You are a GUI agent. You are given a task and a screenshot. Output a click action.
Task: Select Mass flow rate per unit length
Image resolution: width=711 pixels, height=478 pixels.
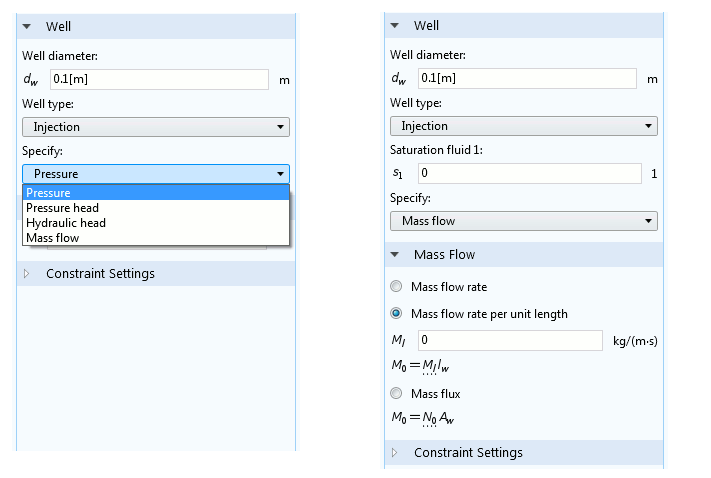tap(397, 313)
